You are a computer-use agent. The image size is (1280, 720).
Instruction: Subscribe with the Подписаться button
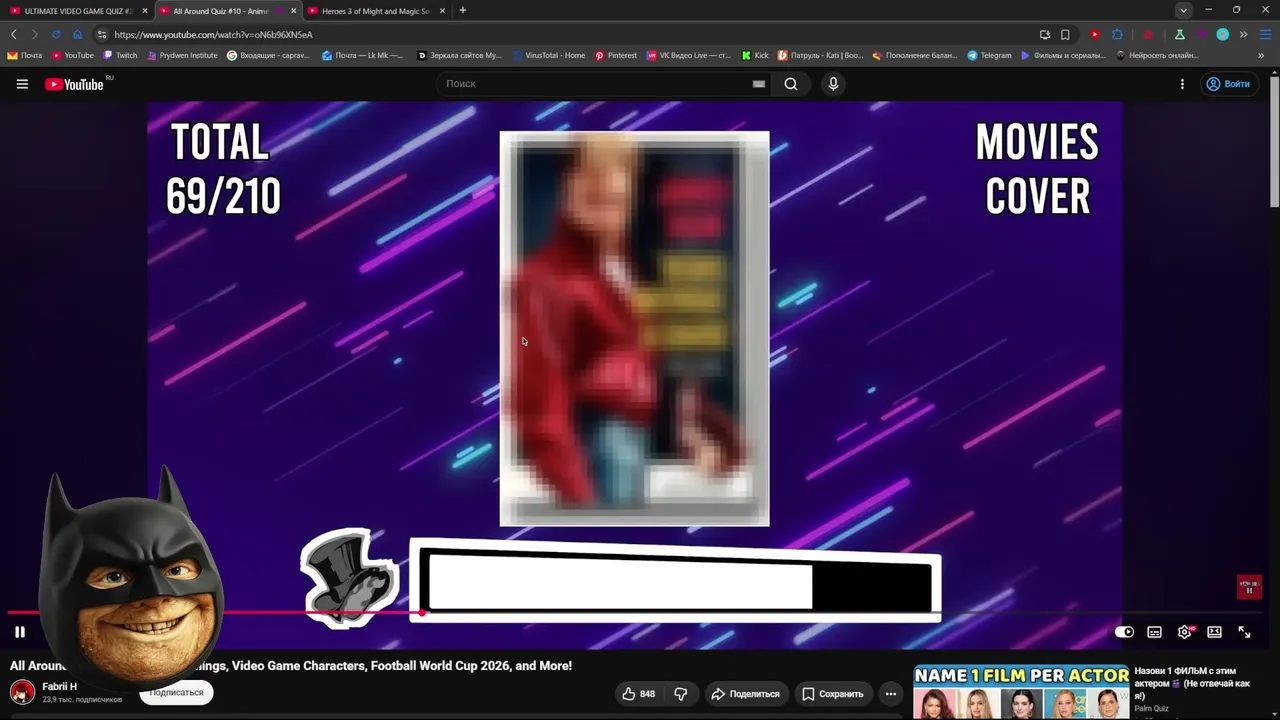pos(176,693)
